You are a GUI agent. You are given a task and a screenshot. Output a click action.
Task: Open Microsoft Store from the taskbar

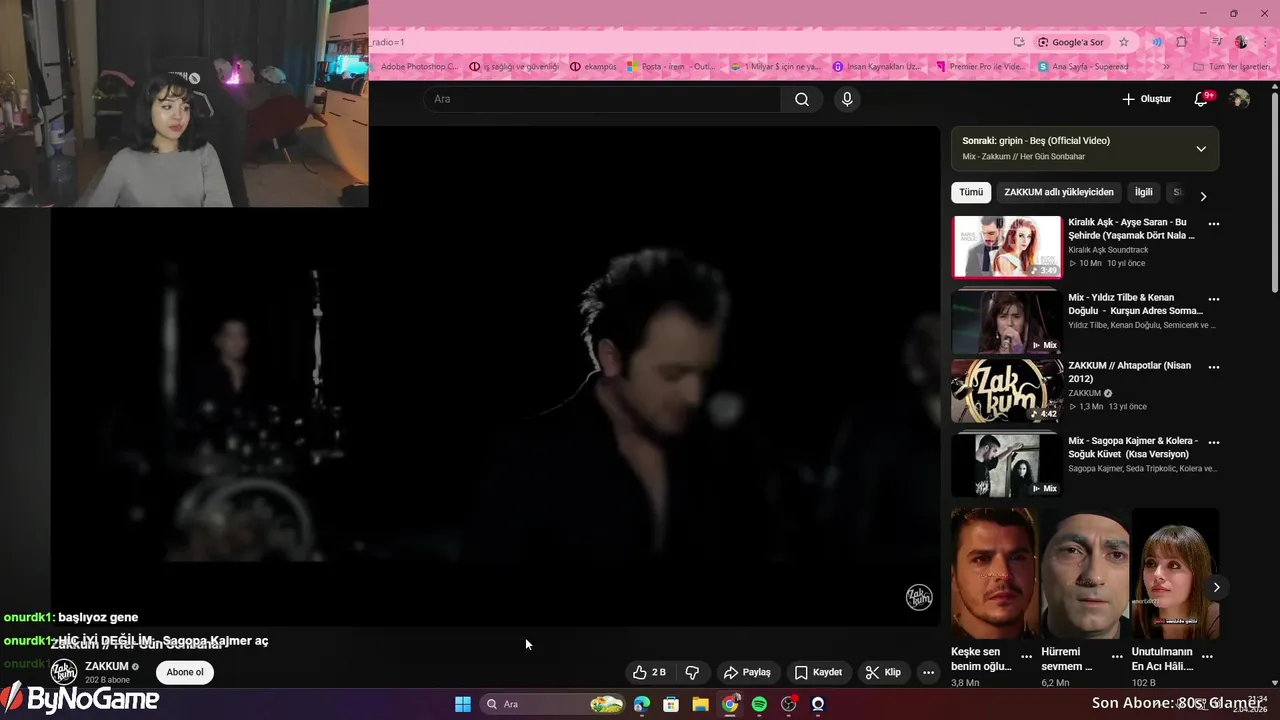tap(671, 704)
